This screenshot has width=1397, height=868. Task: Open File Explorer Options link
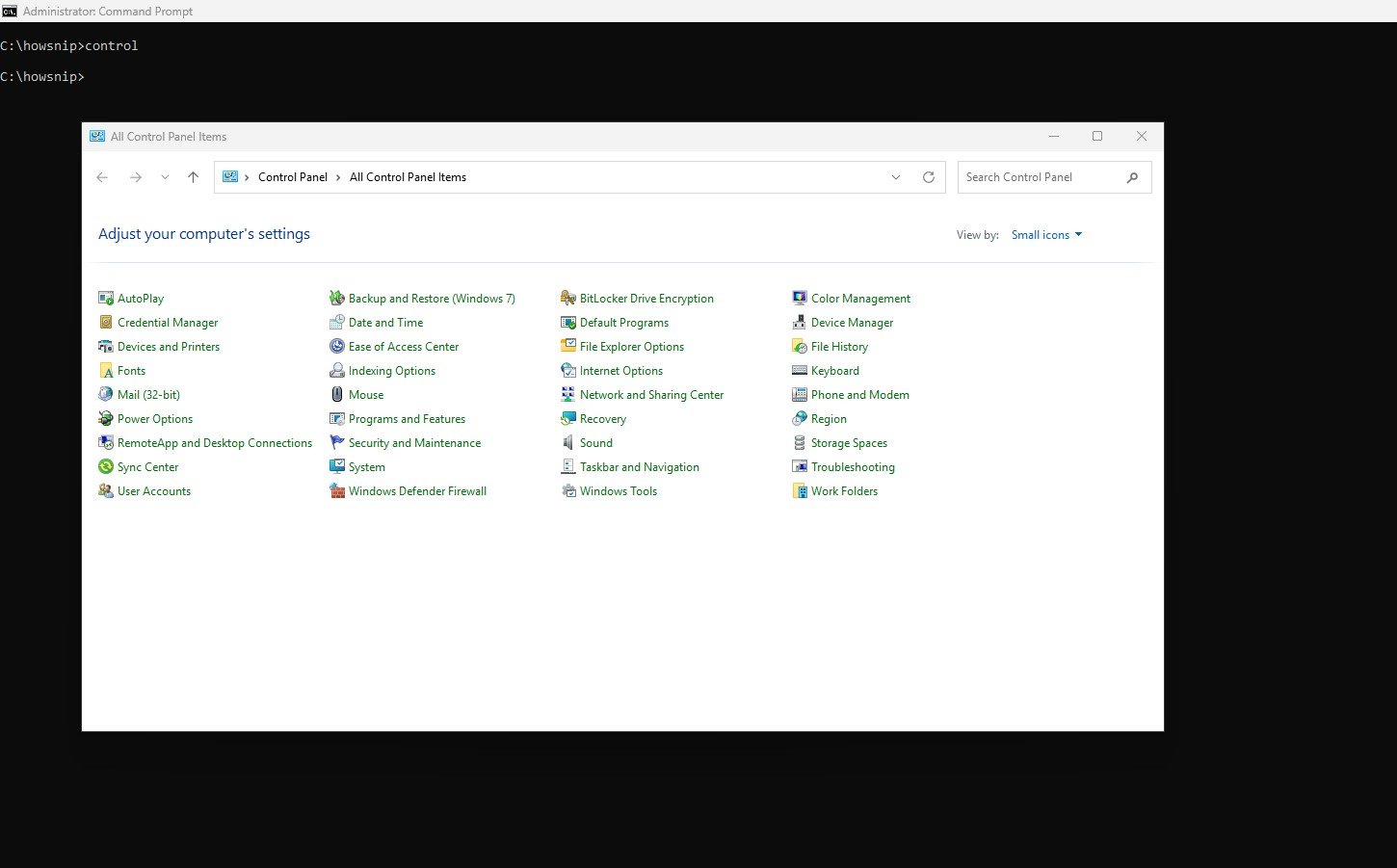632,347
